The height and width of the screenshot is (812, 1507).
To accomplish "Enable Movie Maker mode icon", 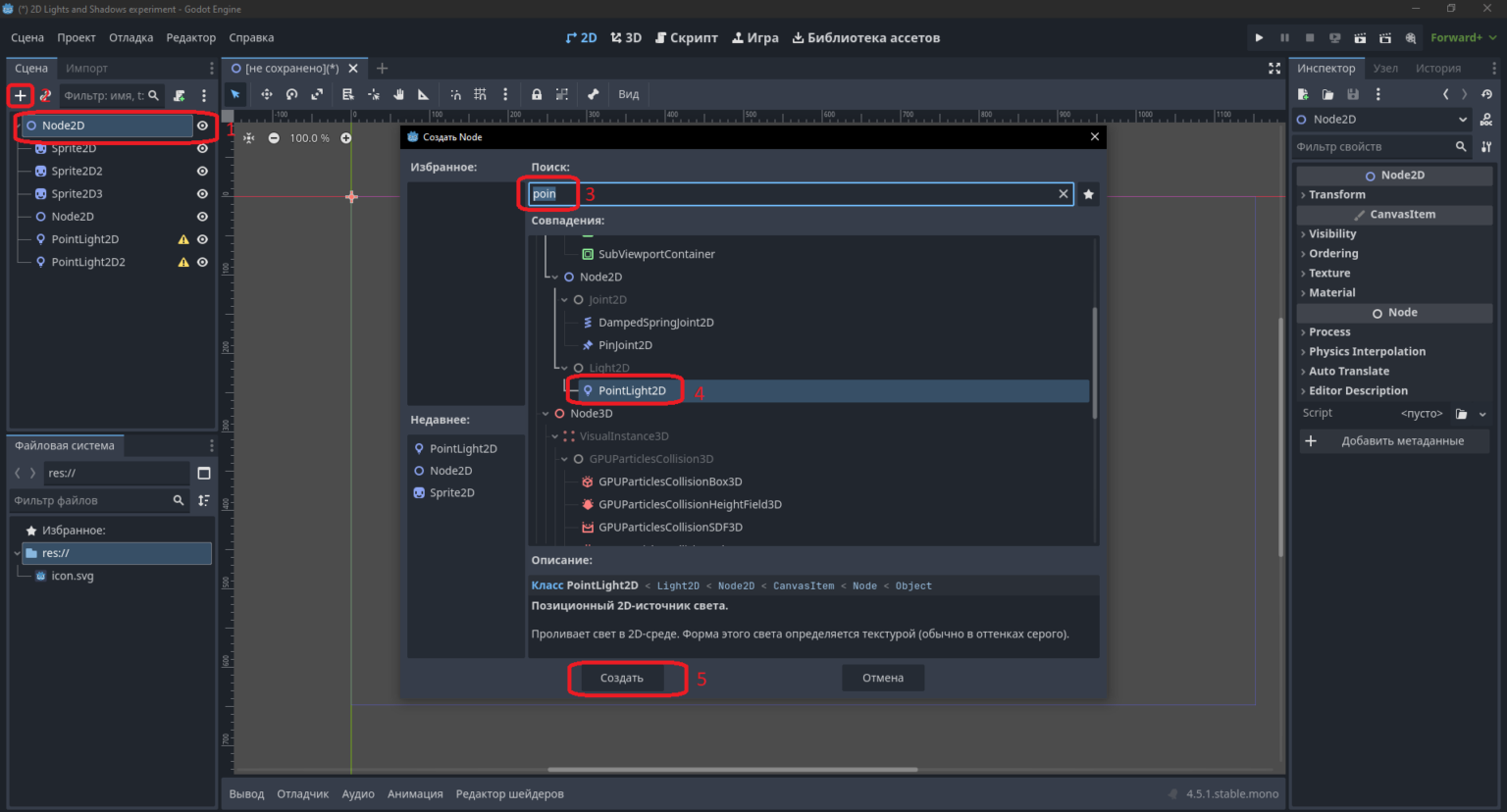I will 1411,37.
